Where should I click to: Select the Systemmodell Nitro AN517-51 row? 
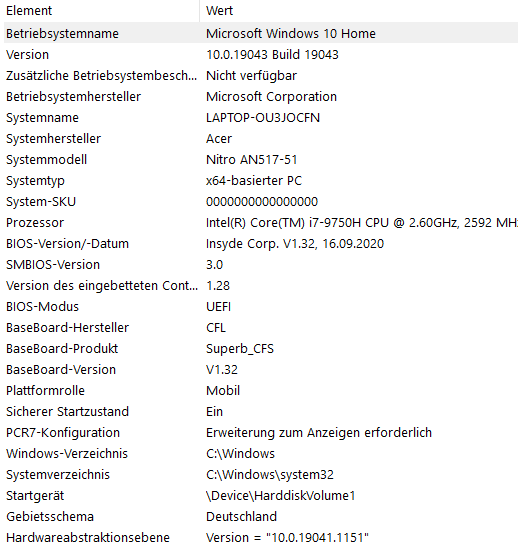261,159
